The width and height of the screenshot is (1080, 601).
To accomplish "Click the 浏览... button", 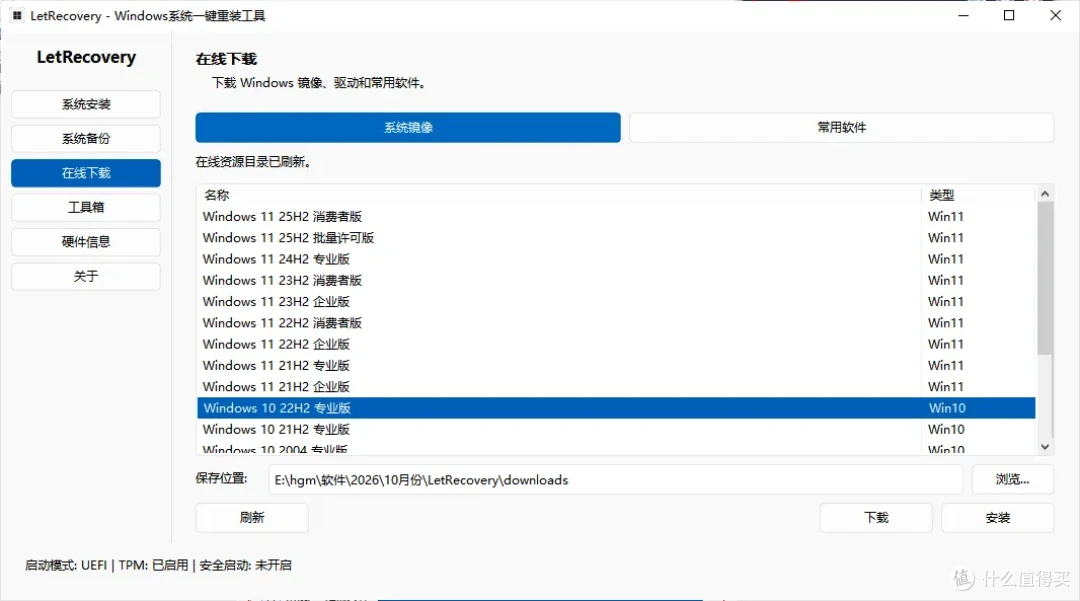I will (1012, 479).
